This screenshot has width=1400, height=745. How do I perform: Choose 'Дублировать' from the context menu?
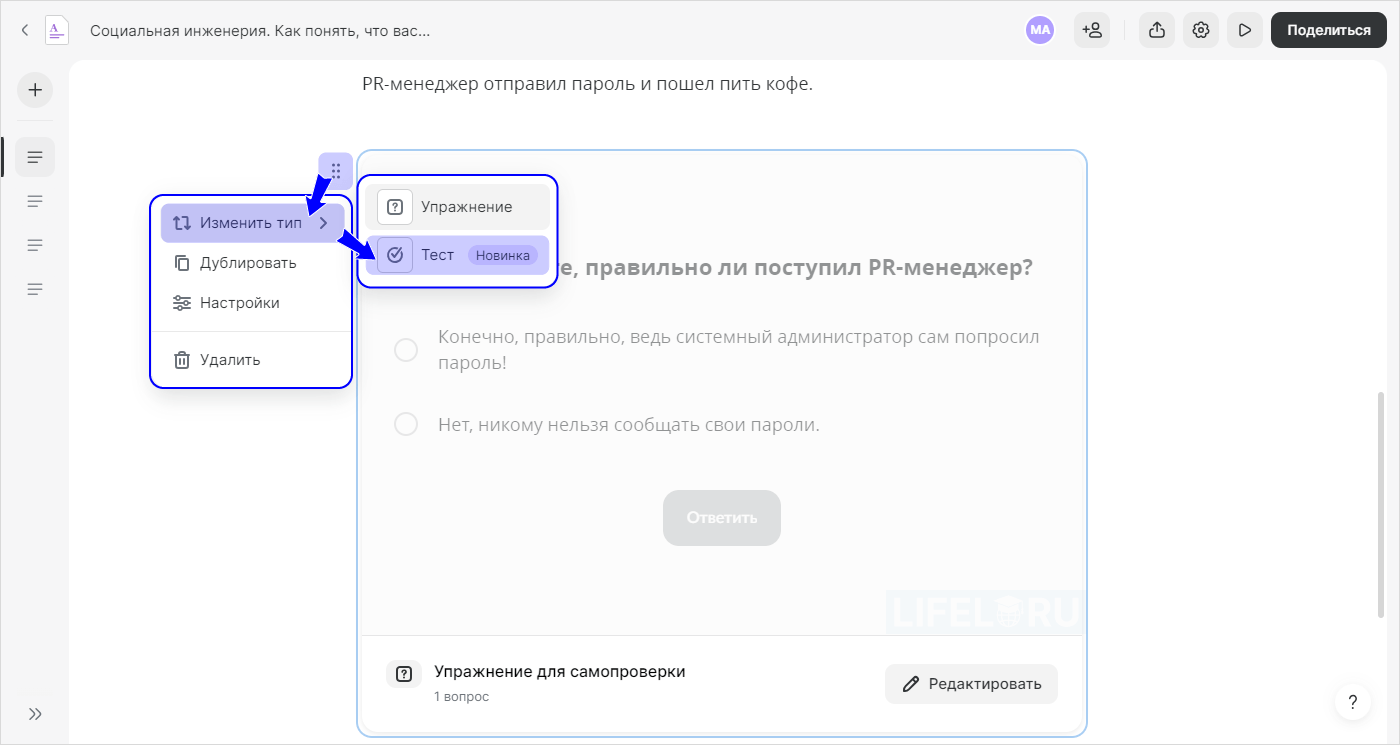point(250,262)
